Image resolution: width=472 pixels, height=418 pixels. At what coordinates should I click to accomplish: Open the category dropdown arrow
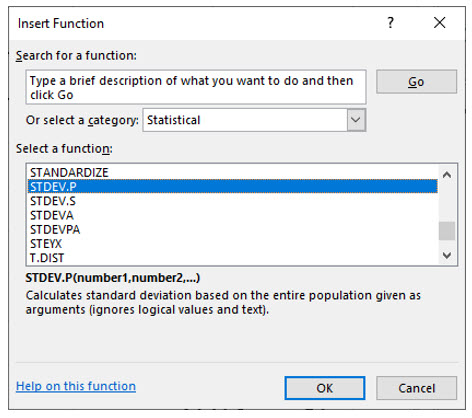356,120
